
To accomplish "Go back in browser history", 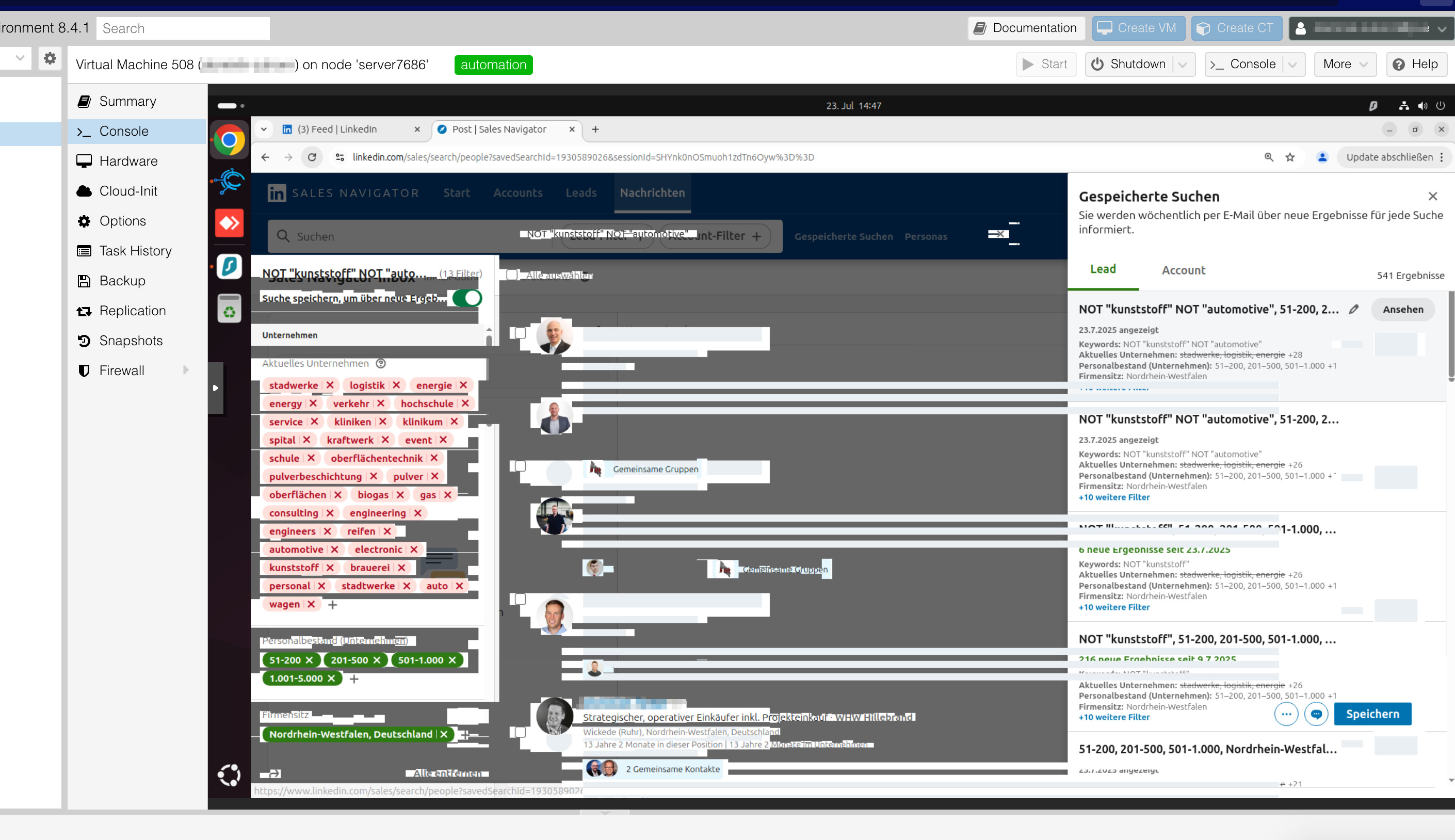I will tap(265, 157).
